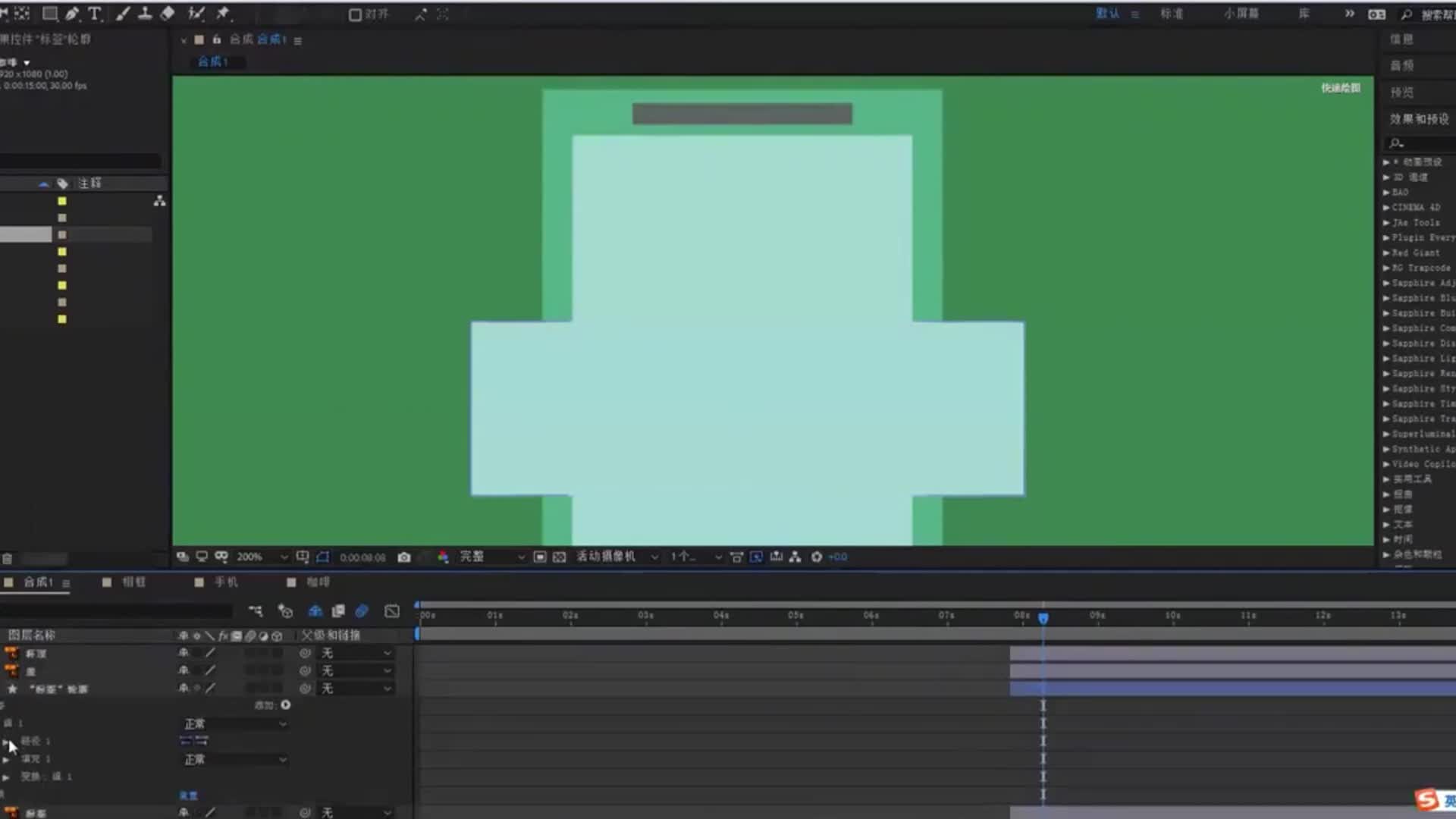Switch to the 手机 timeline tab
Viewport: 1456px width, 819px height.
click(x=225, y=582)
